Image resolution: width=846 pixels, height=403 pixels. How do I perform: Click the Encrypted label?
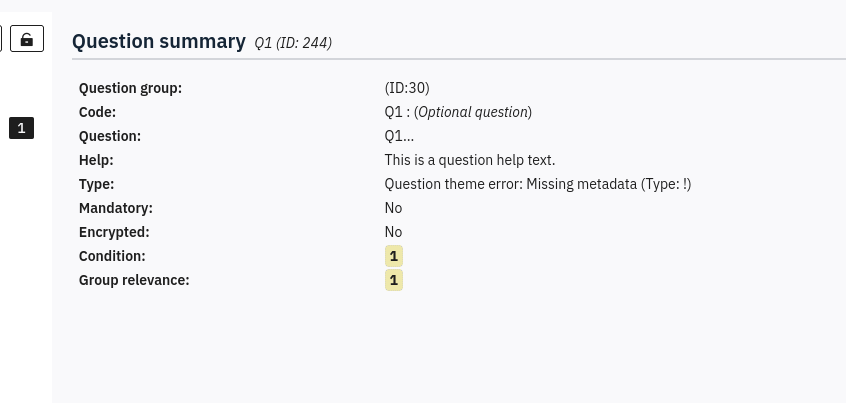114,232
